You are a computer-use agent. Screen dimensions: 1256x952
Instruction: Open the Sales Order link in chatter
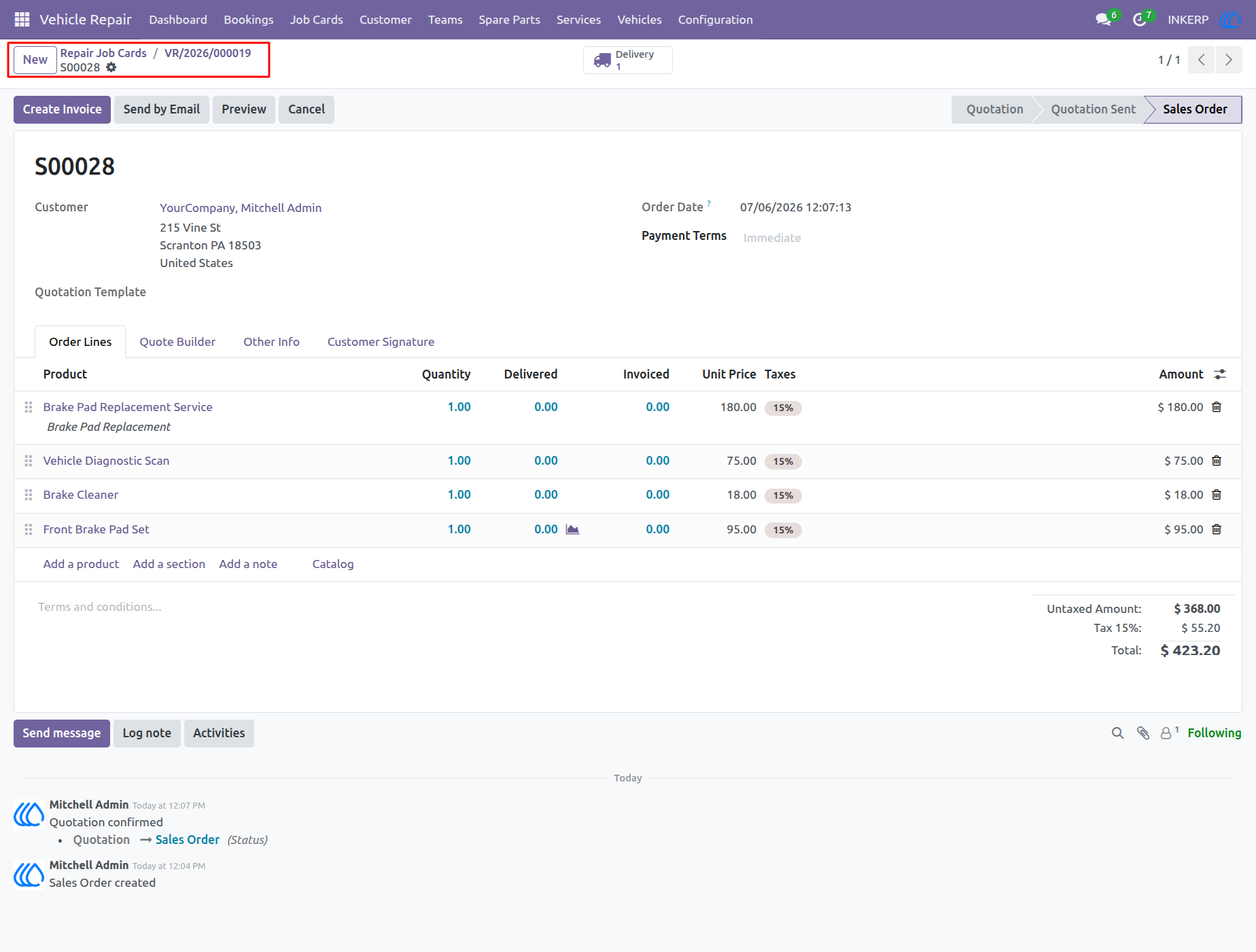pos(188,840)
